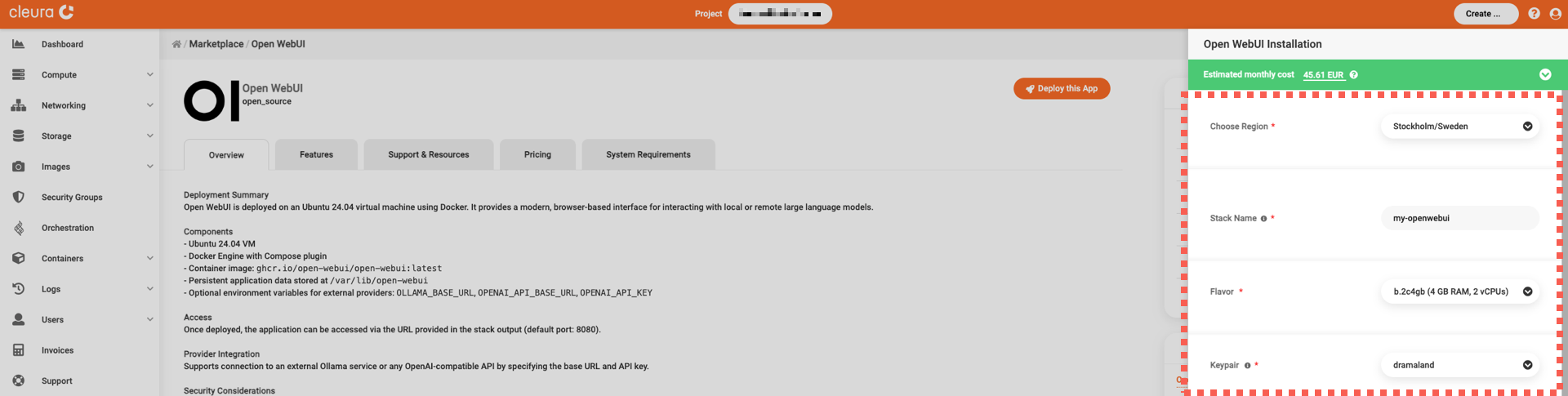Screen dimensions: 1568x396
Task: Click the Open WebUI app logo
Action: [x=212, y=100]
